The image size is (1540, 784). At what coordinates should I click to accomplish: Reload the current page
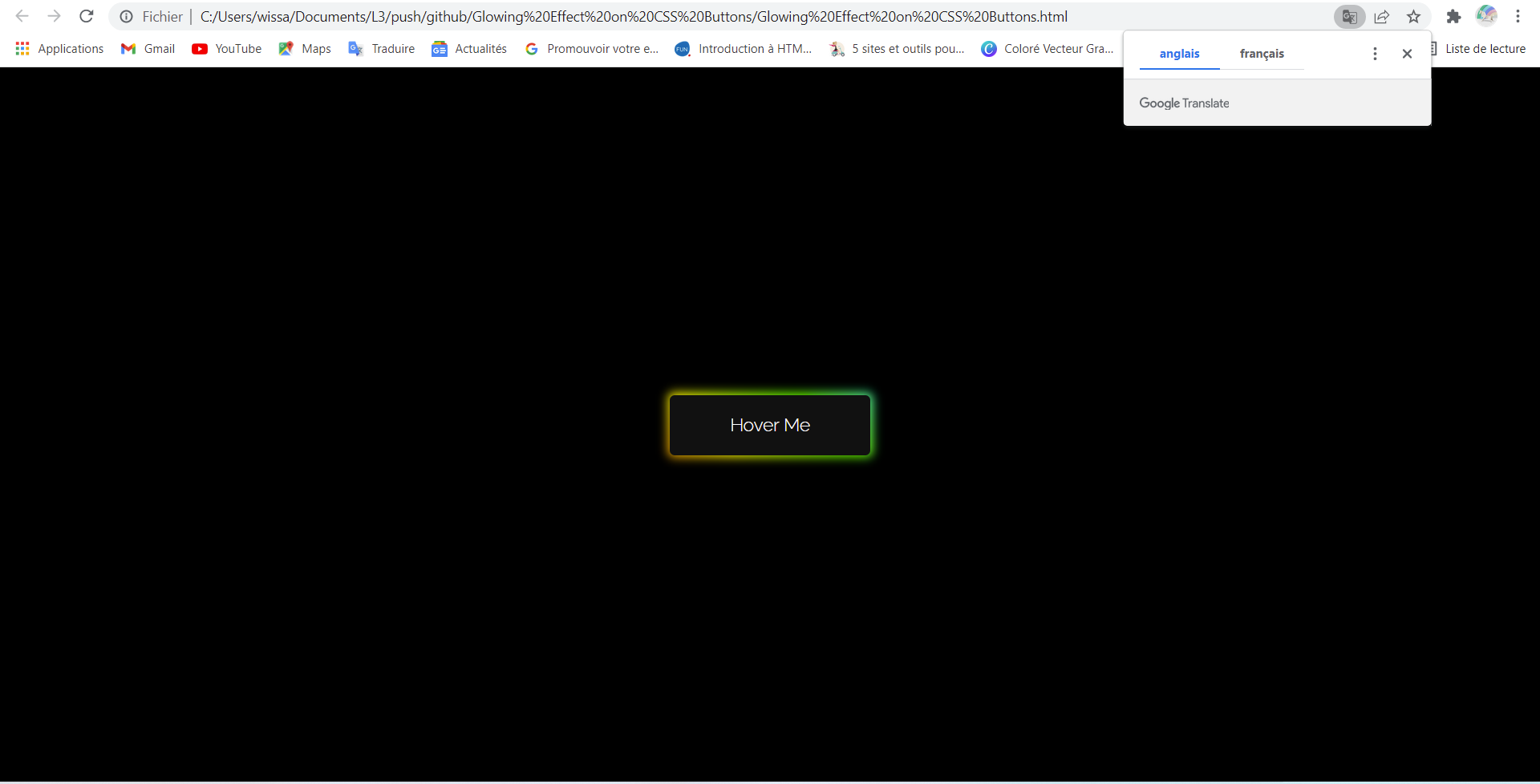(87, 16)
